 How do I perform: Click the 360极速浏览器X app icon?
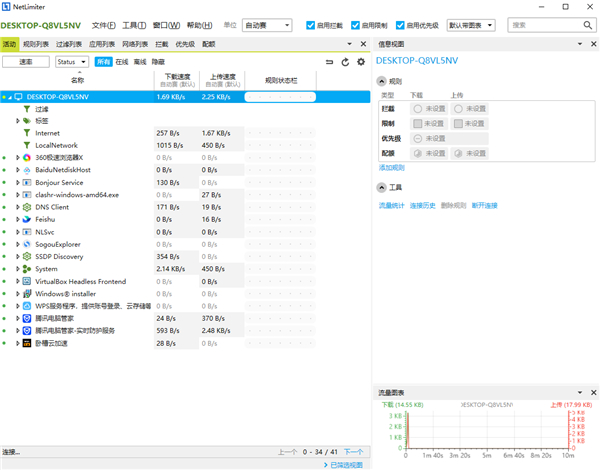pyautogui.click(x=27, y=157)
